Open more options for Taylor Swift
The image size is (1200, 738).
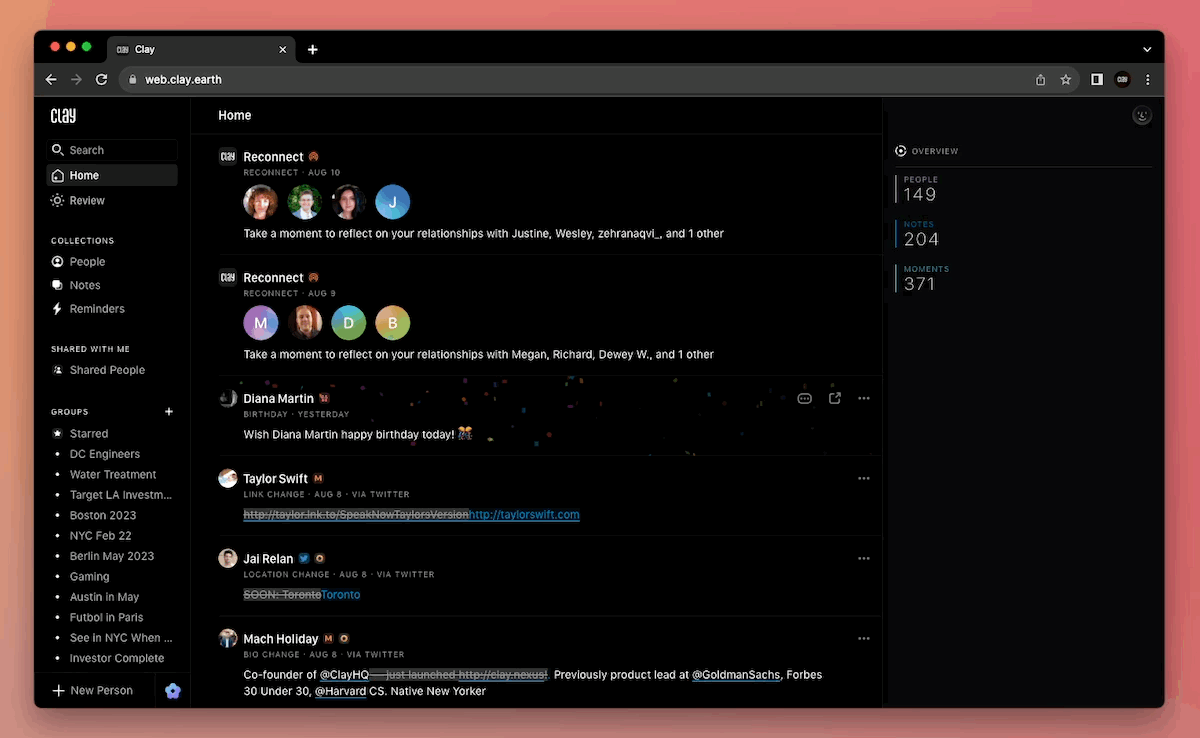click(x=864, y=478)
